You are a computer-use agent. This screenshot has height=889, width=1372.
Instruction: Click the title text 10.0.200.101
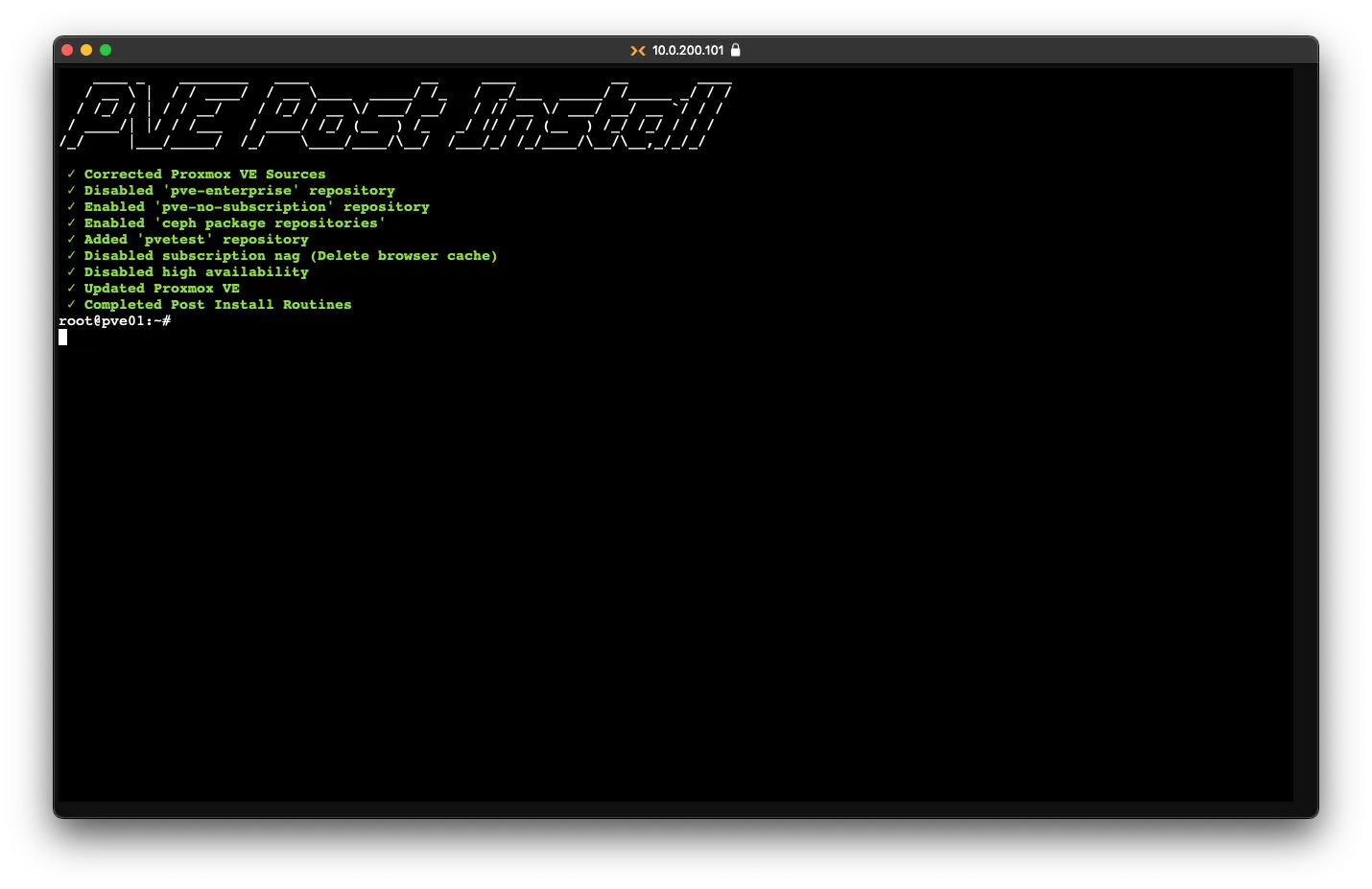(688, 50)
